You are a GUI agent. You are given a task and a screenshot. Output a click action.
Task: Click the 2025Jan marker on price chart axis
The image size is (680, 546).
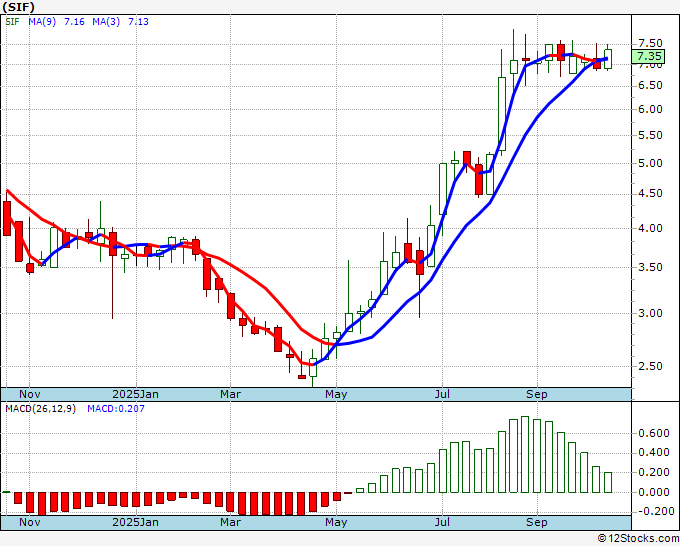135,395
